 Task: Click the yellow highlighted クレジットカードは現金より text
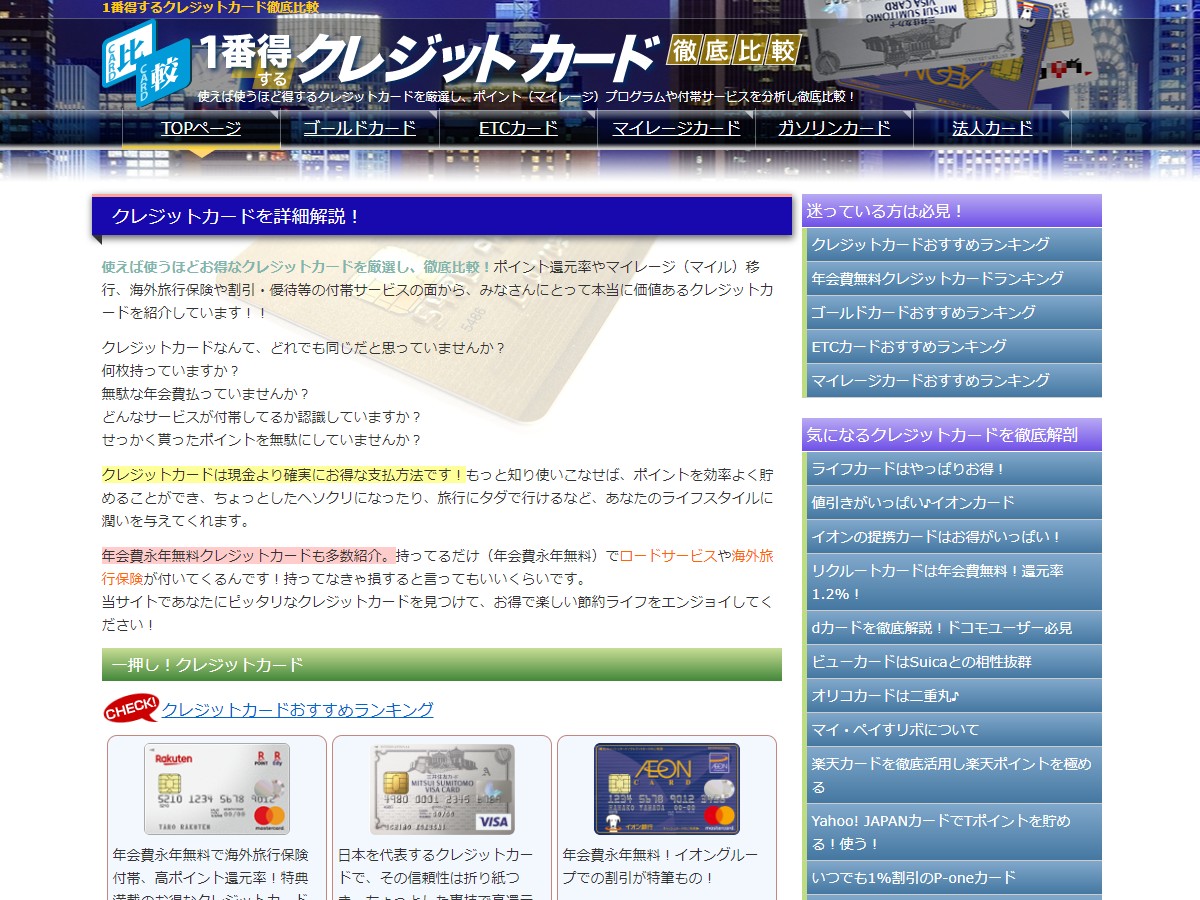click(x=283, y=475)
